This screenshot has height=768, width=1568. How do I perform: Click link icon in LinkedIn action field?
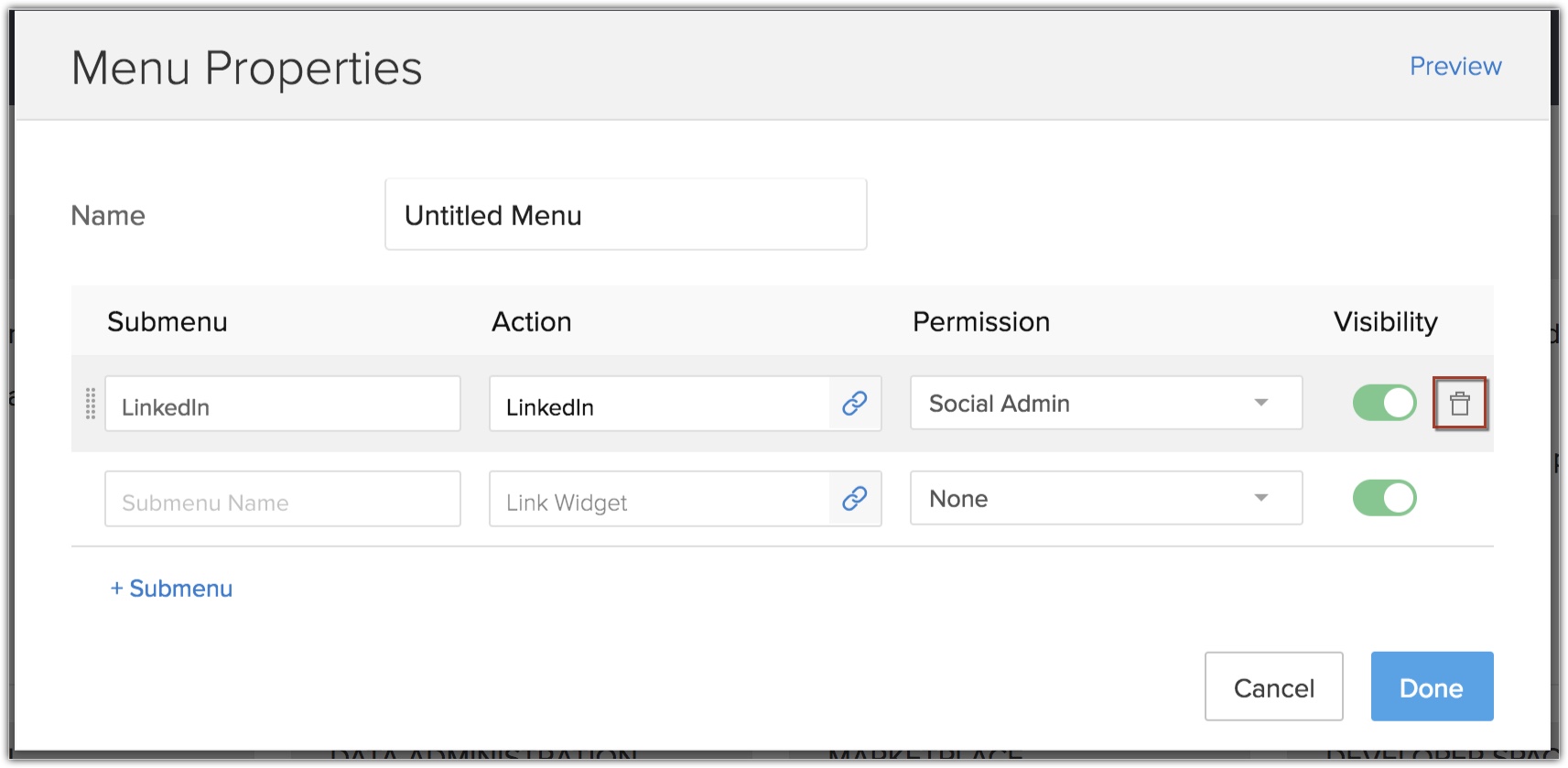(855, 404)
